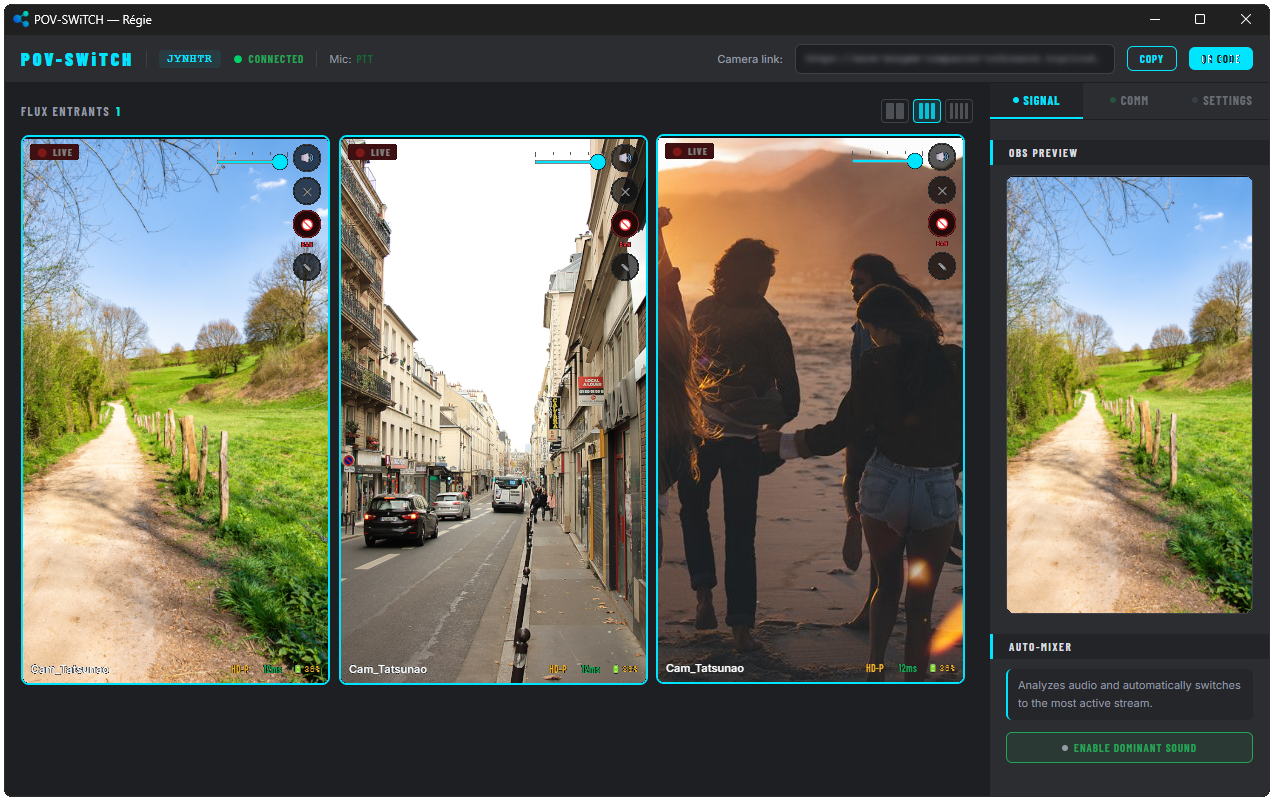Click the ban icon on the countryside path stream
The height and width of the screenshot is (800, 1274).
(307, 223)
